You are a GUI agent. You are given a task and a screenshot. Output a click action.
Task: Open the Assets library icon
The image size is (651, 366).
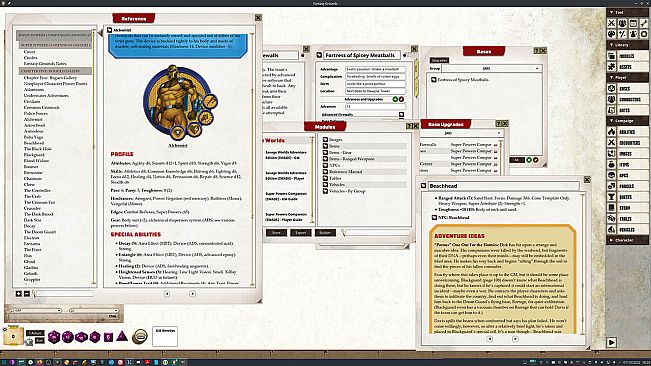click(x=612, y=66)
